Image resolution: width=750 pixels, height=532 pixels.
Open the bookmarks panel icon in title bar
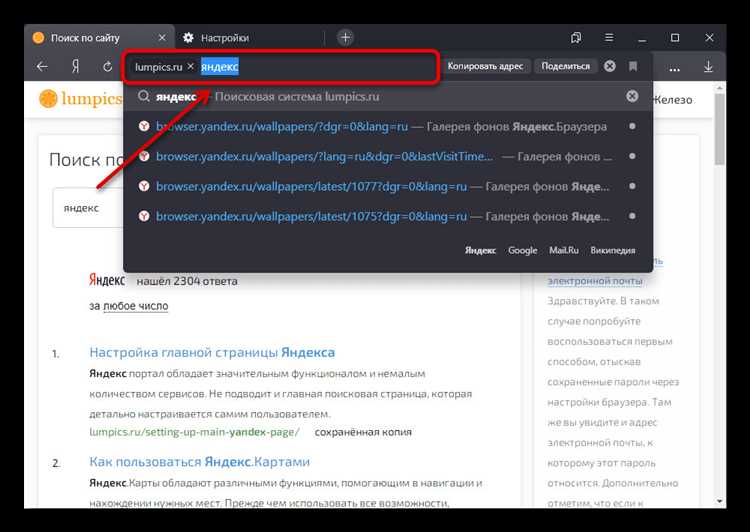tap(576, 38)
